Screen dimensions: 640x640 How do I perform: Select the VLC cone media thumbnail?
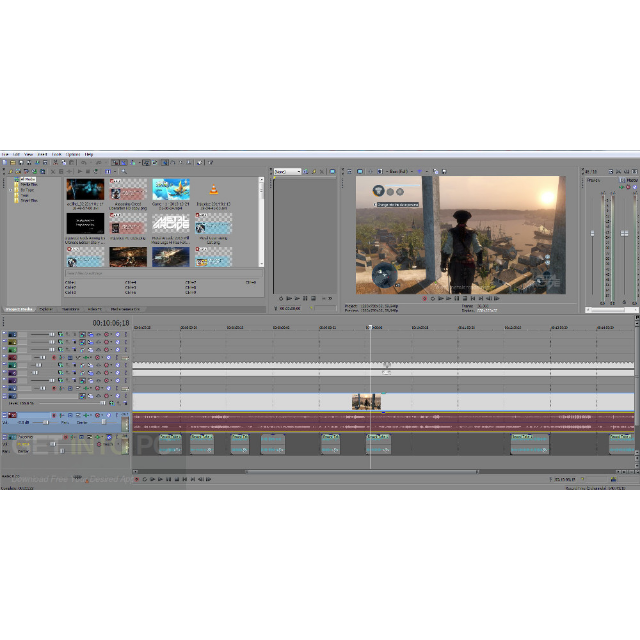pos(213,189)
